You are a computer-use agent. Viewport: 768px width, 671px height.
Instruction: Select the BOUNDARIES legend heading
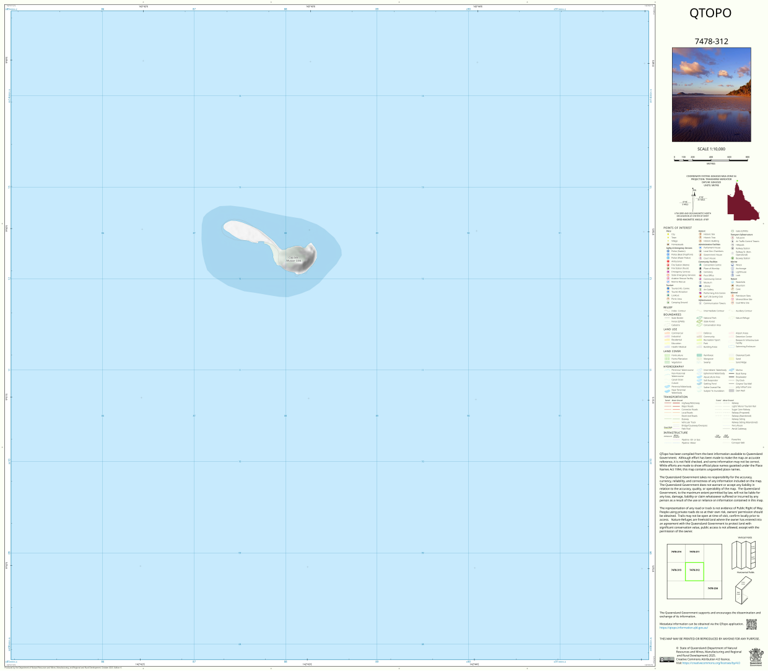point(672,314)
